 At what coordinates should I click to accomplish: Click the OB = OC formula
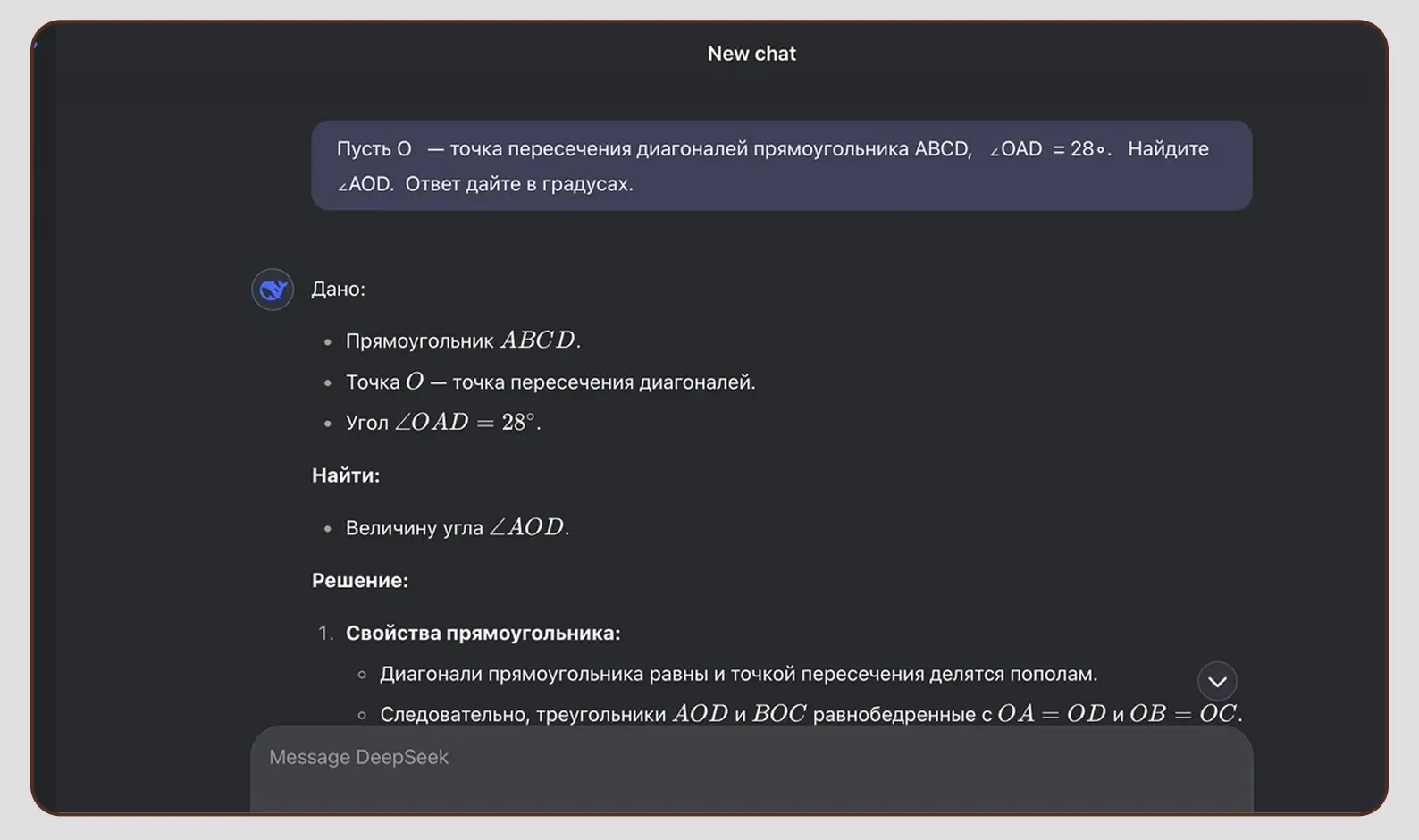(1183, 714)
